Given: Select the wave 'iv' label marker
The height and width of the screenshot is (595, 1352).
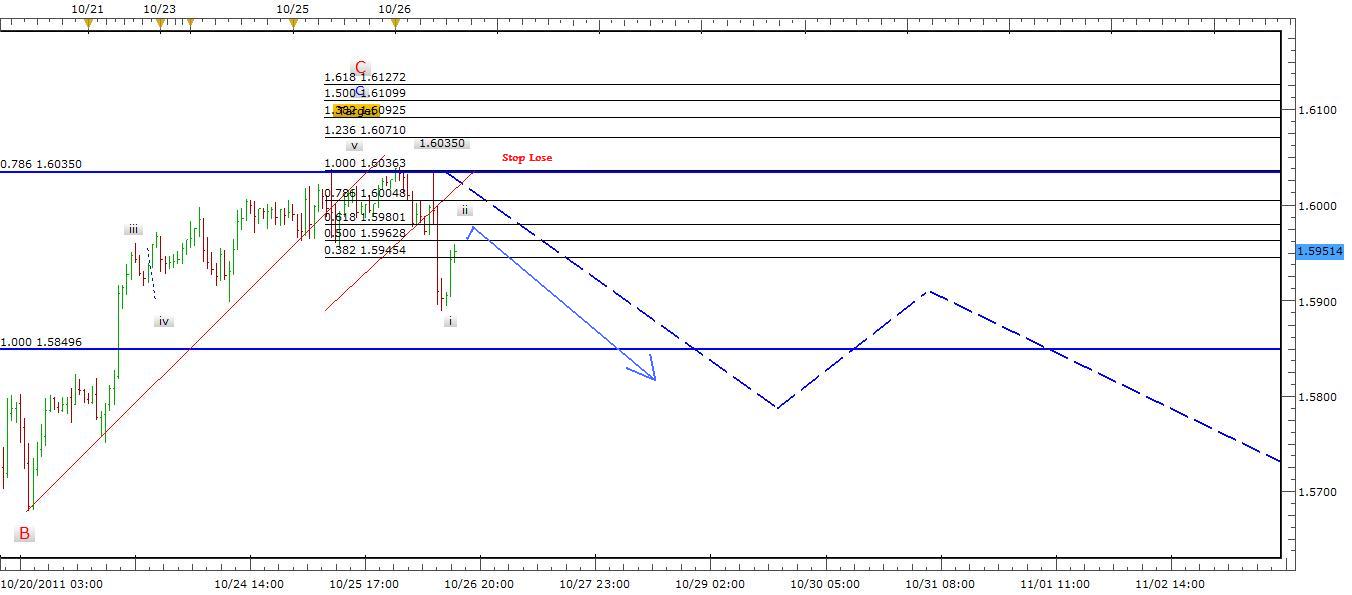Looking at the screenshot, I should (x=162, y=321).
